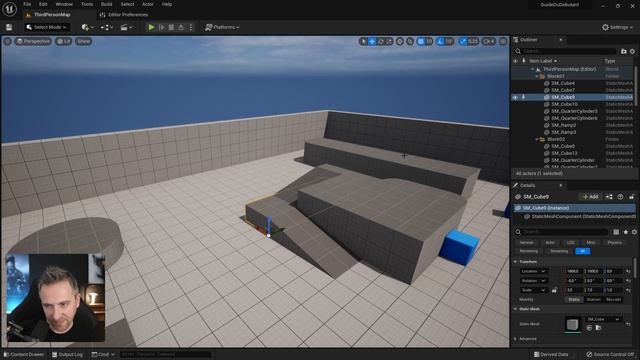Click the Outliner search field
The image size is (640, 360).
pyautogui.click(x=566, y=51)
